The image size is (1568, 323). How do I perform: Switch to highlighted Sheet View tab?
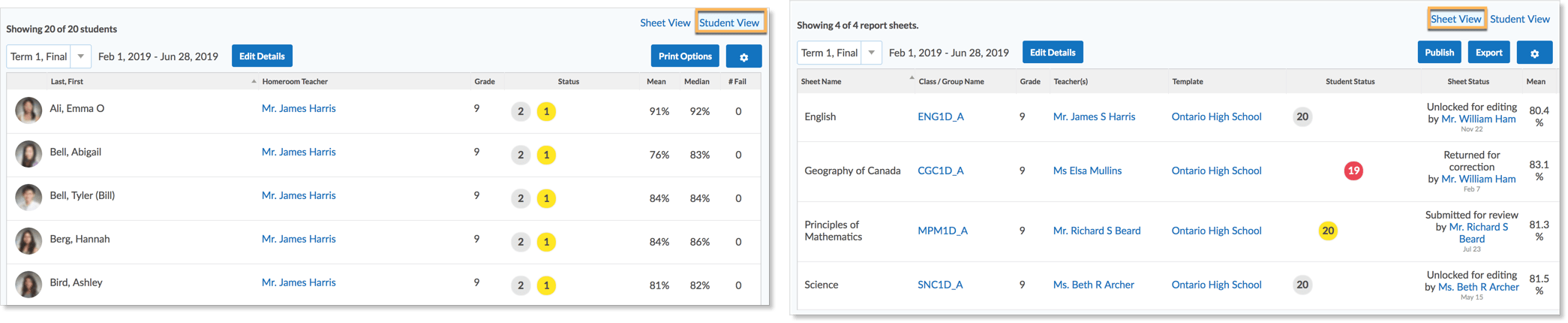point(1455,20)
